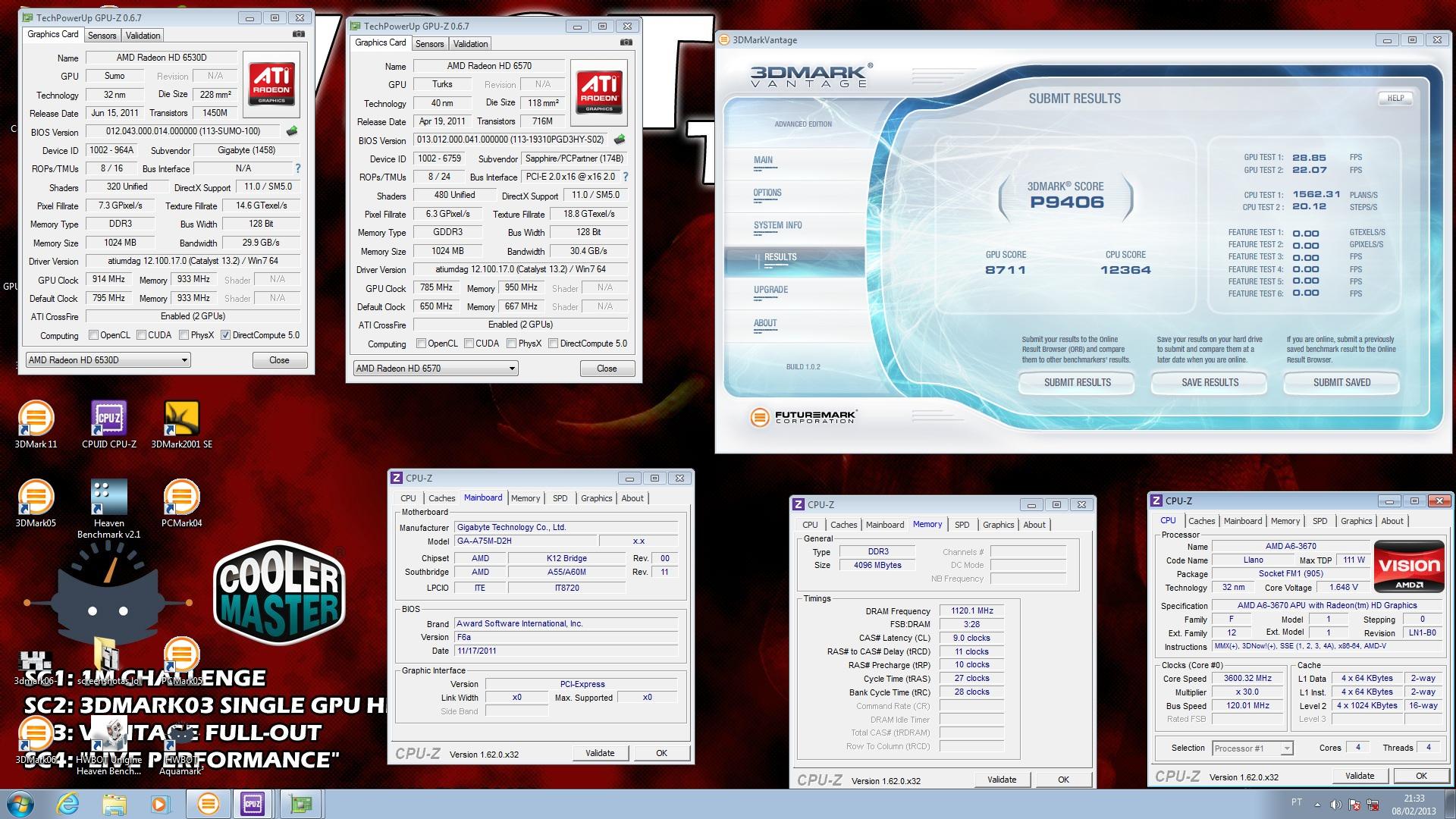
Task: Switch to GPU-Z taskbar button
Action: pyautogui.click(x=301, y=804)
